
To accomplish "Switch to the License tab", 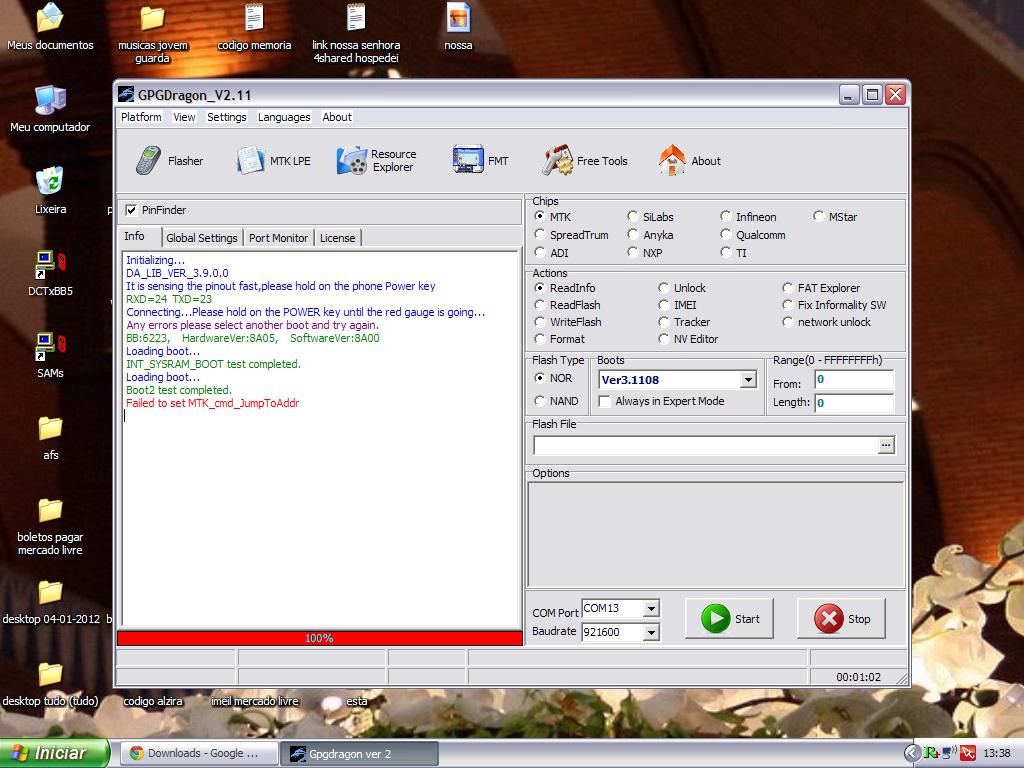I will pos(338,238).
